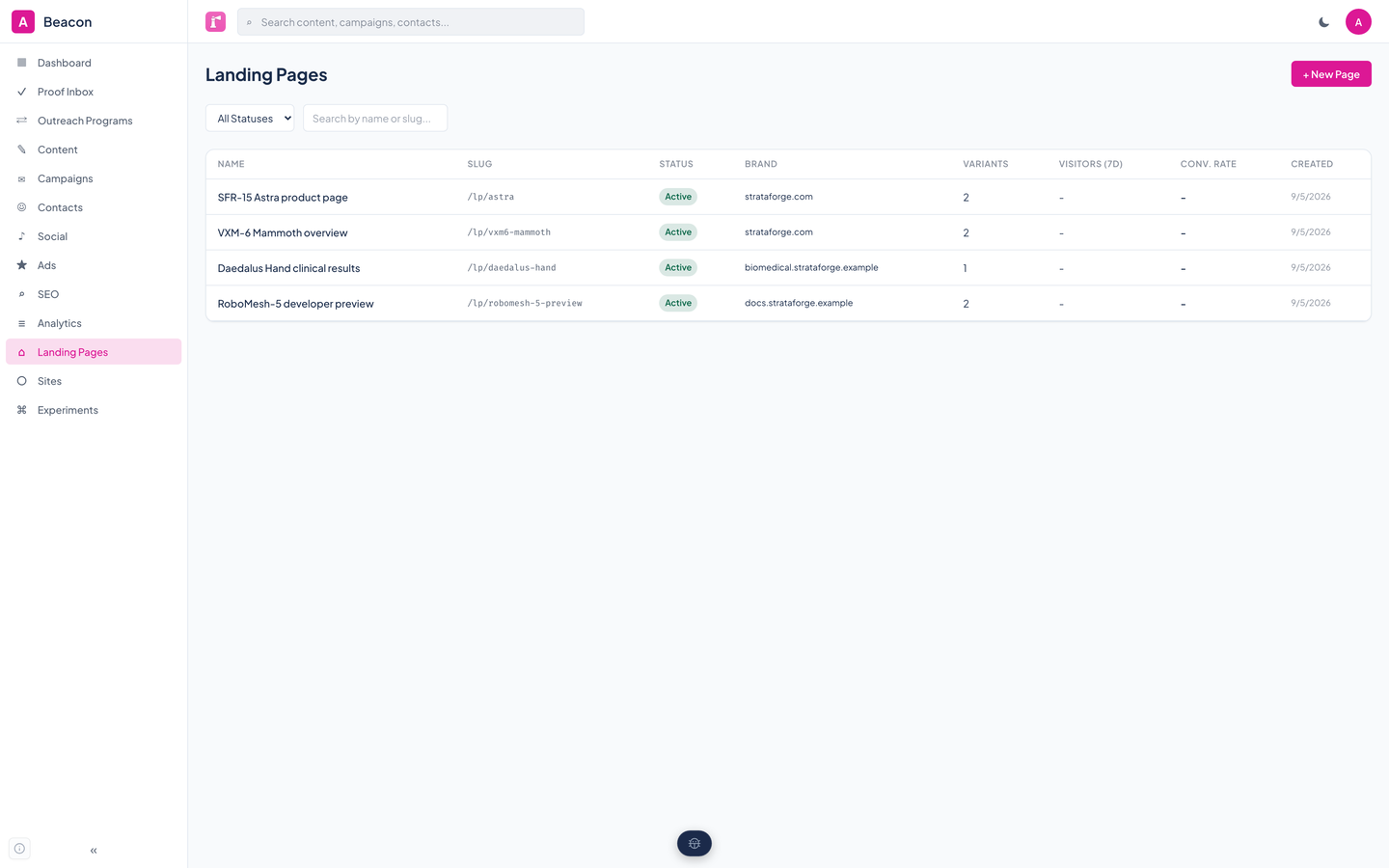Open RoboMesh-5 developer preview page
Screen dimensions: 1389x868
295,304
